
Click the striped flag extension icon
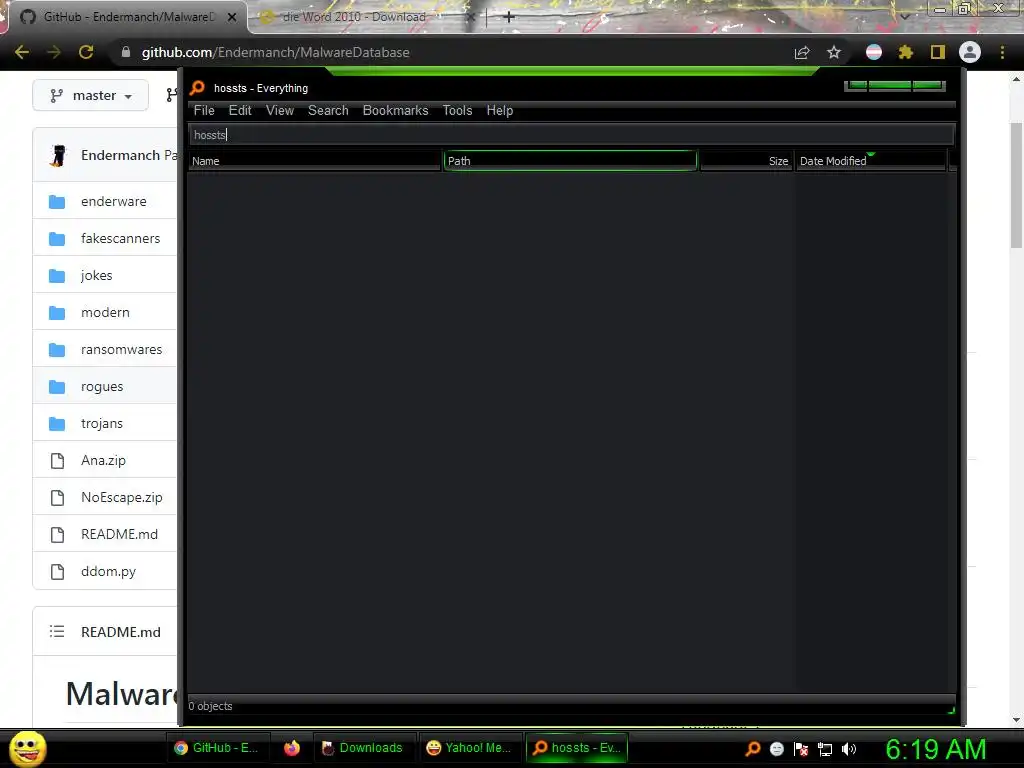[874, 52]
